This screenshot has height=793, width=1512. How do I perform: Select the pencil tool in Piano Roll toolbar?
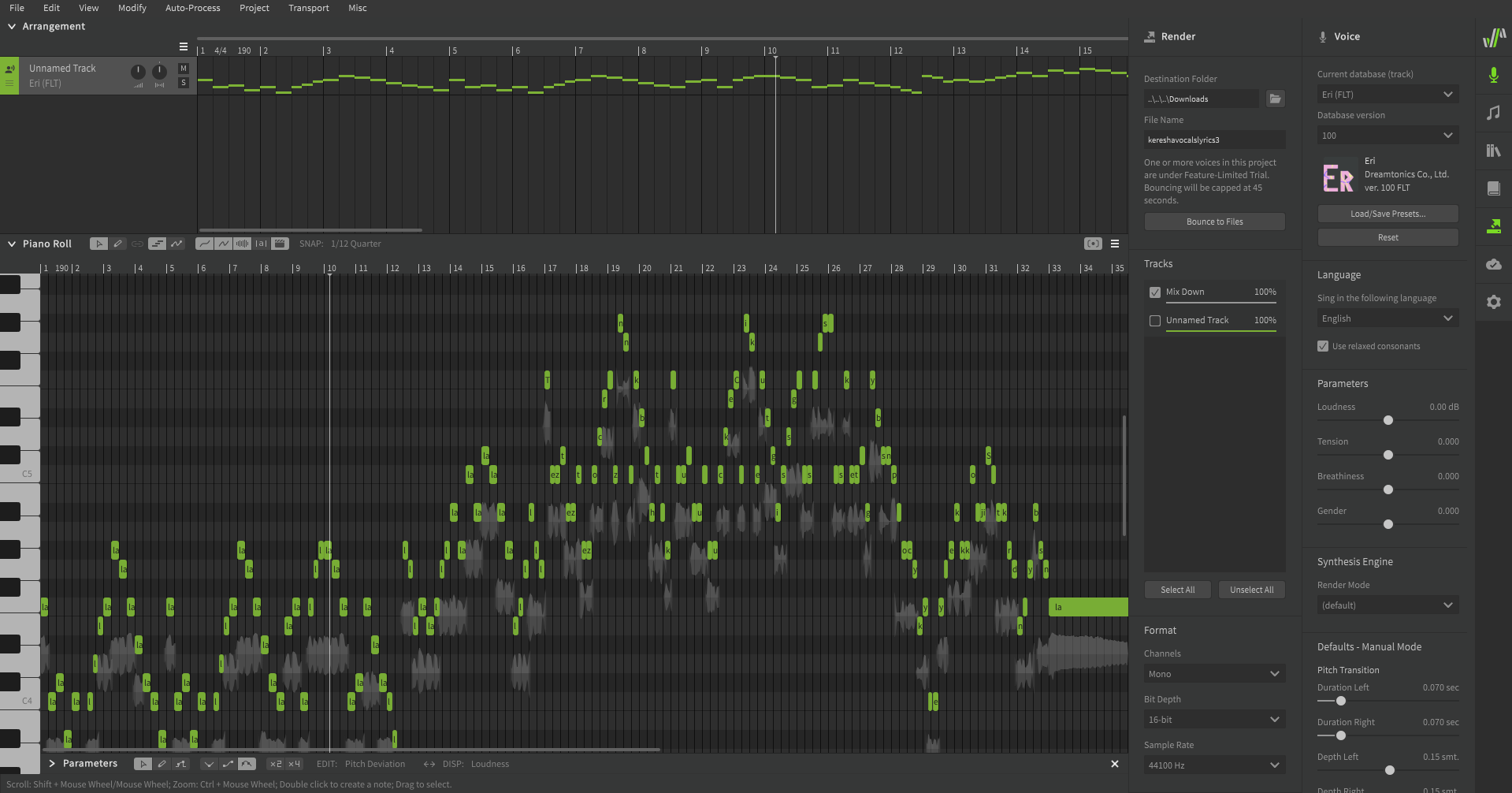[x=118, y=244]
